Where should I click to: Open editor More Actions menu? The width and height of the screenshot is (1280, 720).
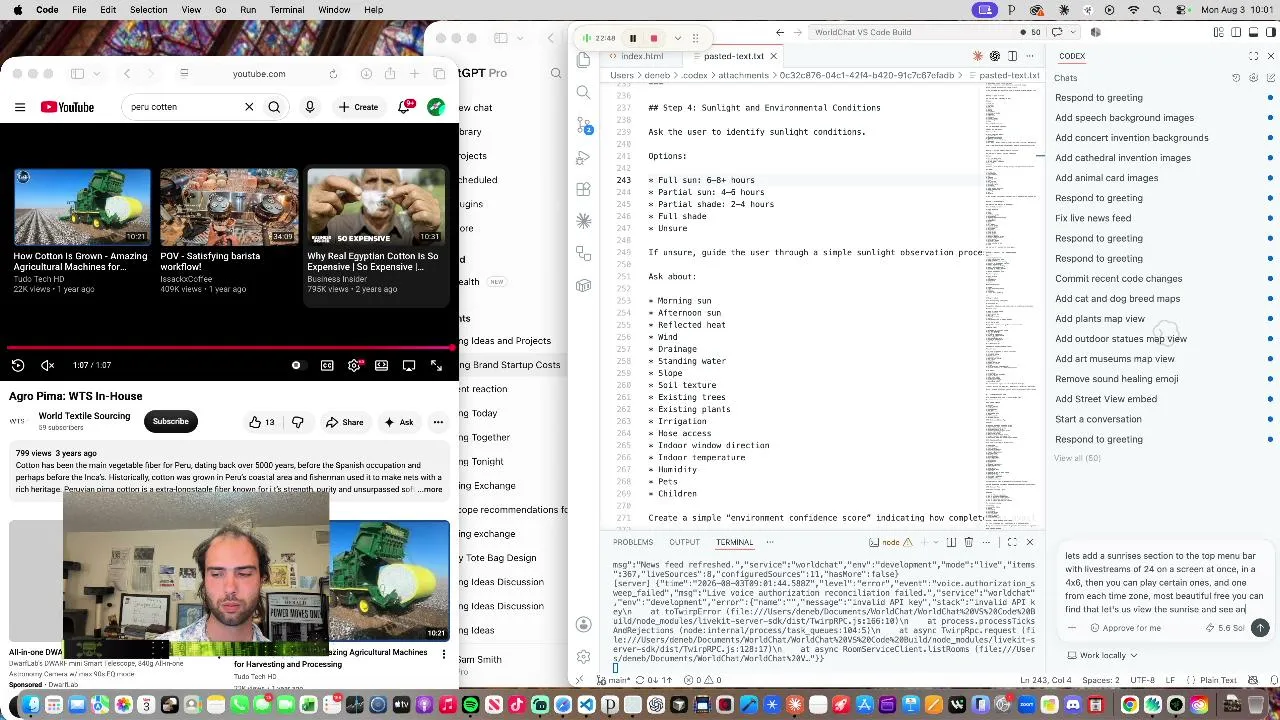1032,56
